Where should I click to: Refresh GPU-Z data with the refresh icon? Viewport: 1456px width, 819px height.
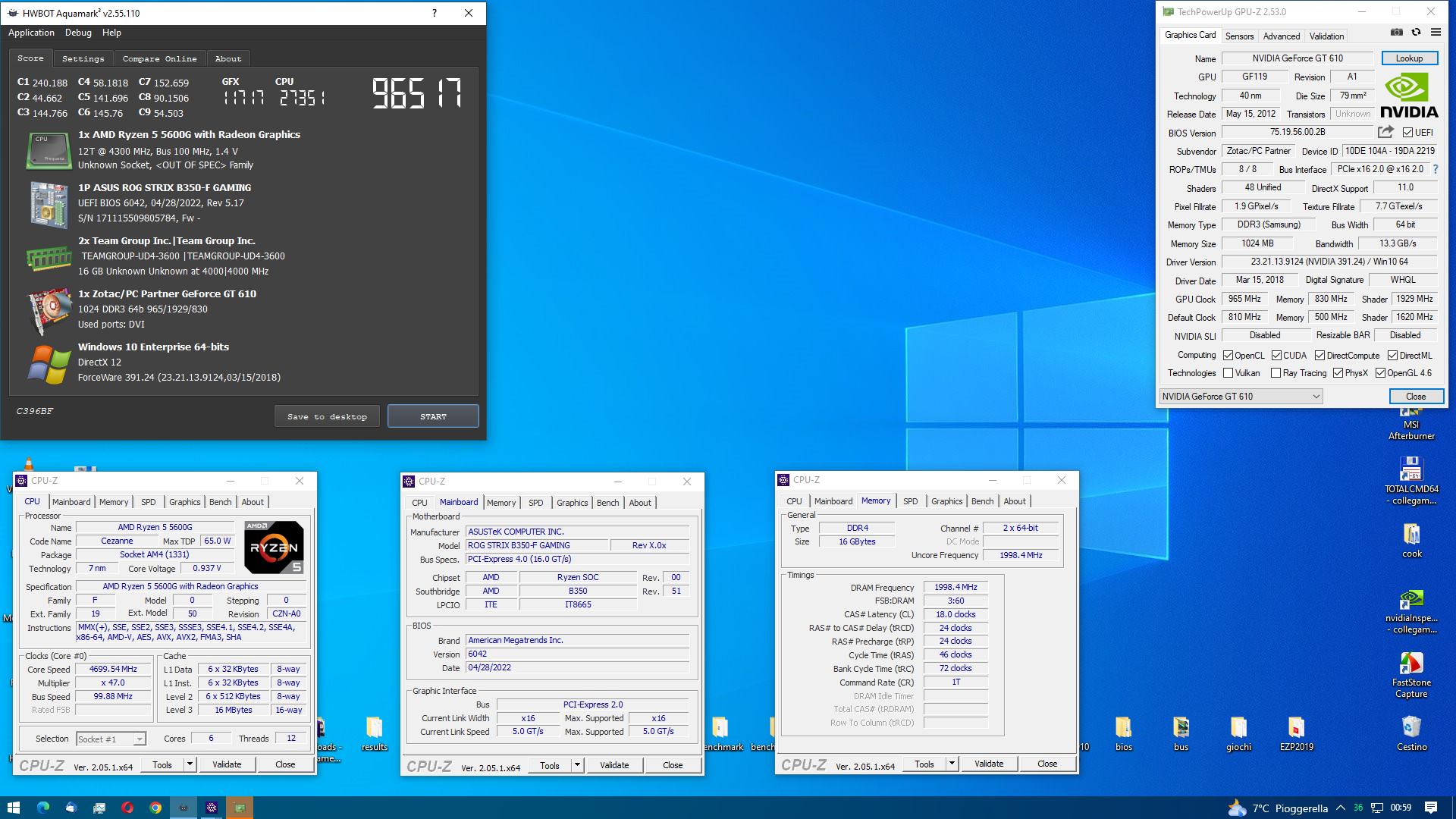(x=1416, y=33)
